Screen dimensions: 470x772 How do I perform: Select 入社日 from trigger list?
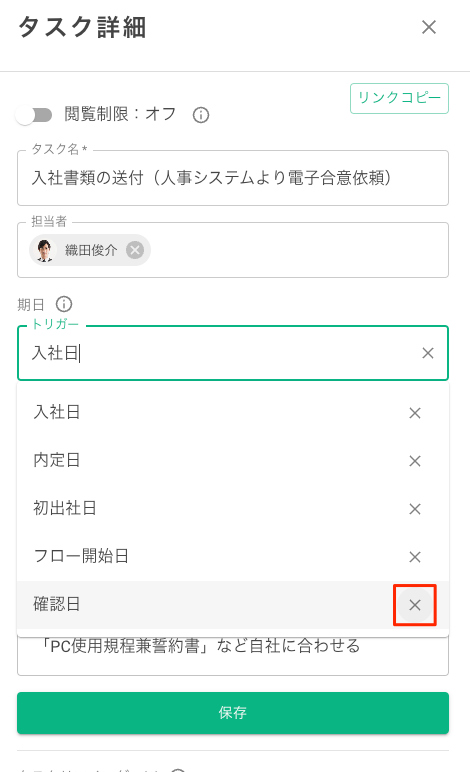pos(212,412)
